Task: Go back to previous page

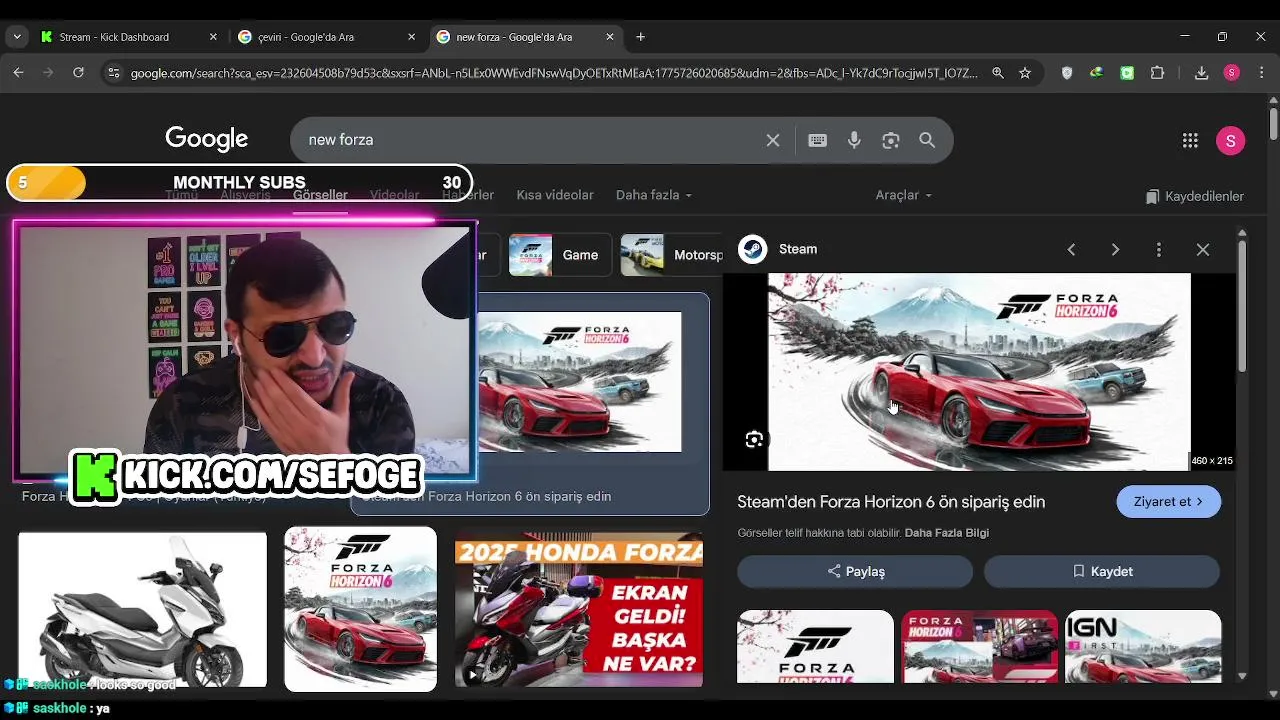Action: 18,73
